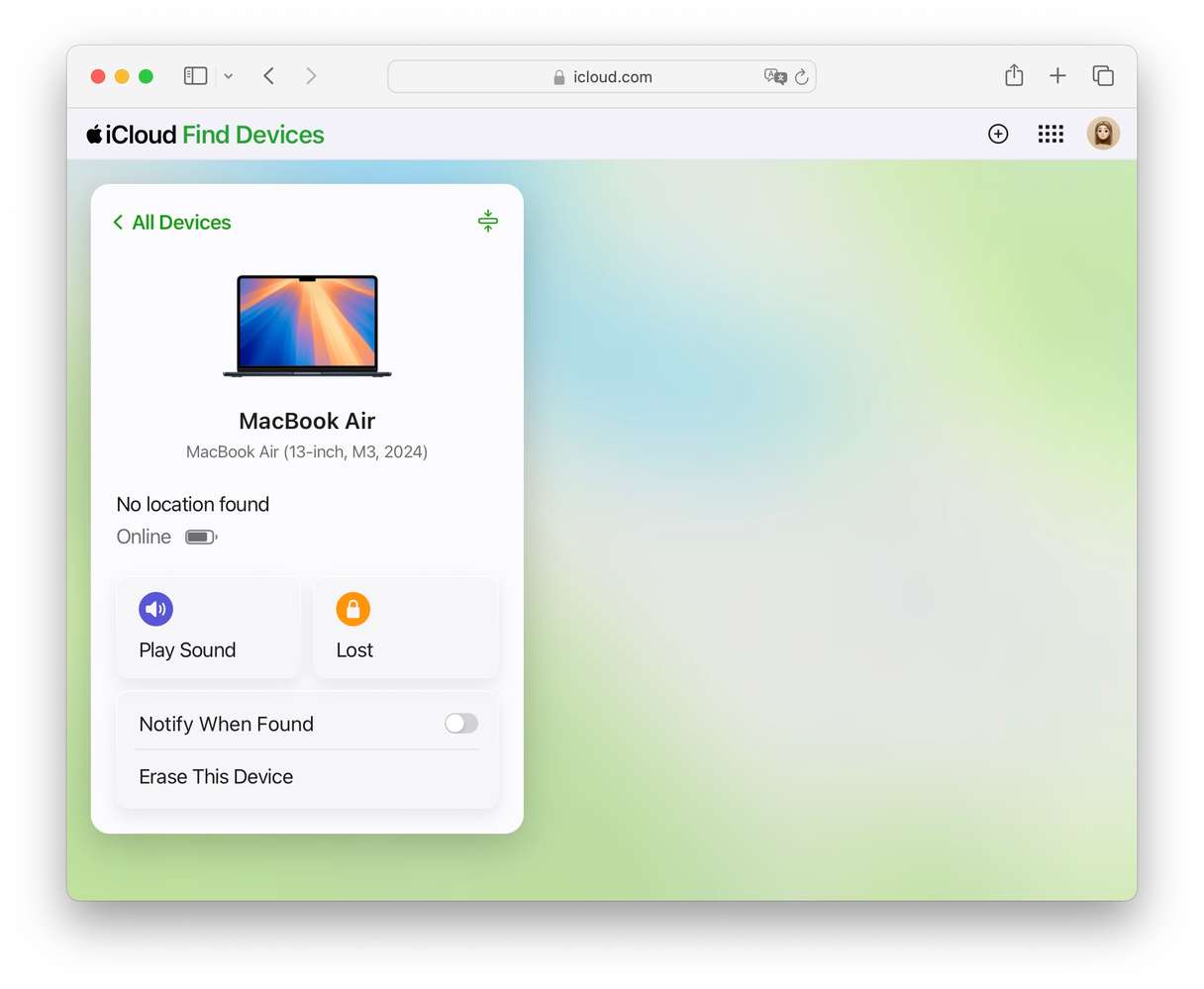Choose Erase This Device
Viewport: 1204px width, 989px height.
click(x=308, y=777)
